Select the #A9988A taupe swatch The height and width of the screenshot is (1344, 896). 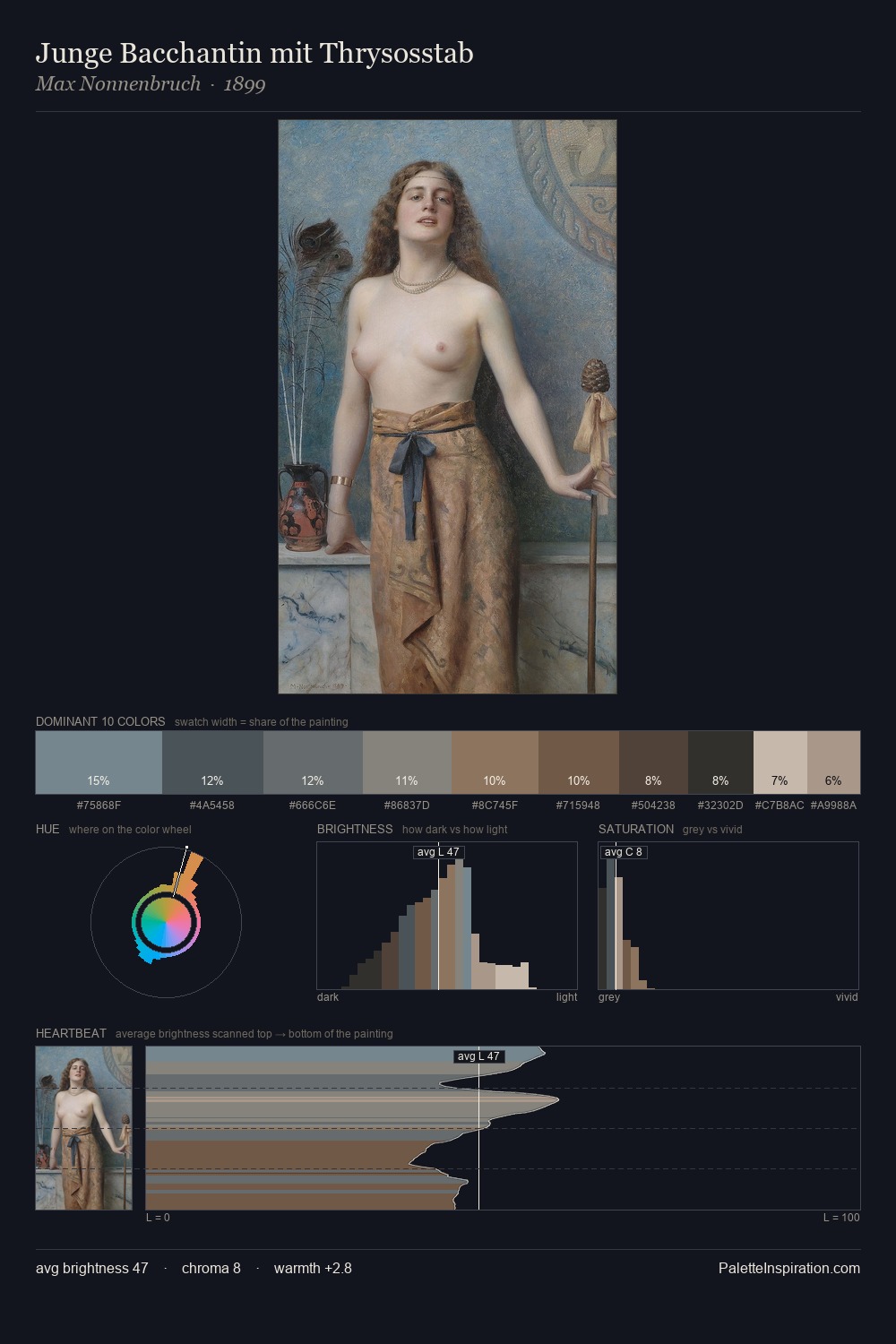pyautogui.click(x=833, y=762)
